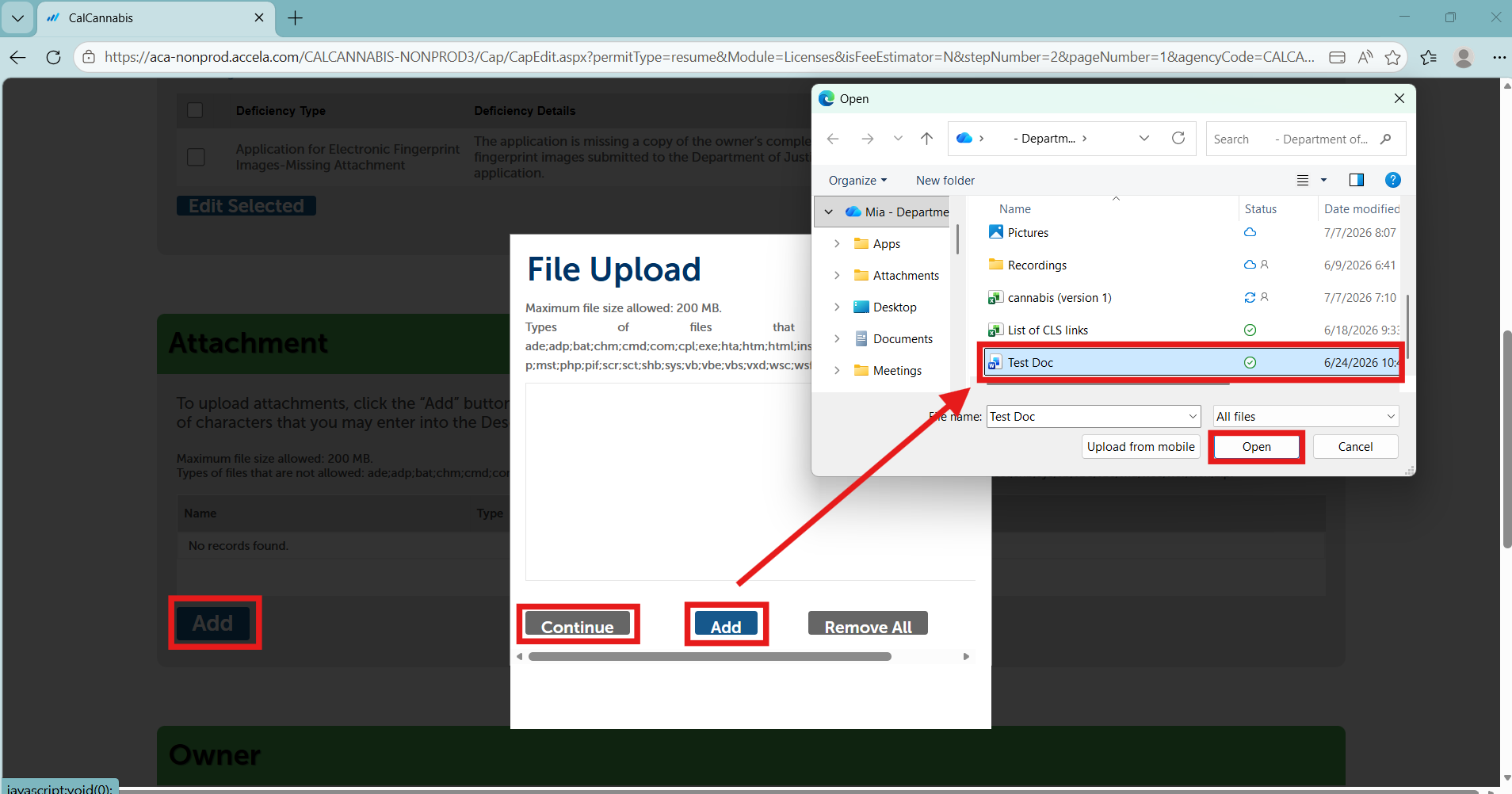Go up one folder level in Open dialog
1512x794 pixels.
click(926, 139)
